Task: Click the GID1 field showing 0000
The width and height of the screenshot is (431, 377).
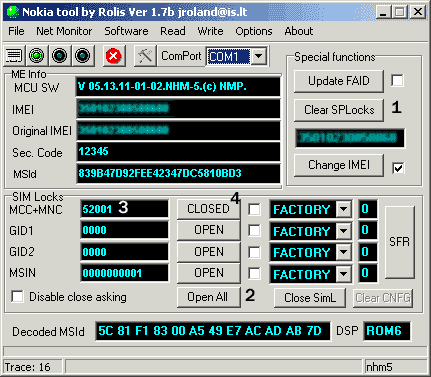Action: click(124, 230)
